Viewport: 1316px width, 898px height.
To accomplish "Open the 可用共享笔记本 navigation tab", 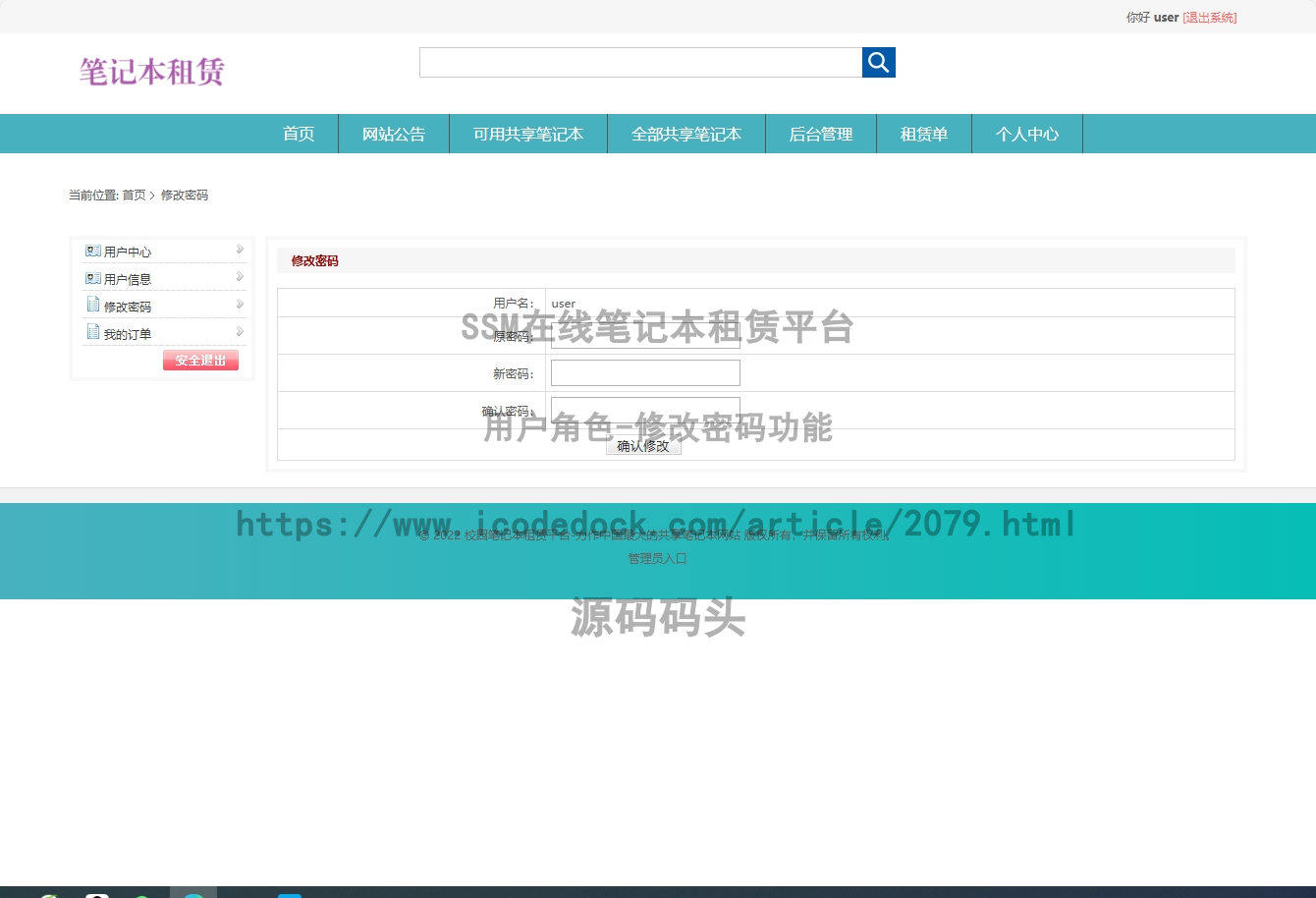I will pyautogui.click(x=528, y=134).
